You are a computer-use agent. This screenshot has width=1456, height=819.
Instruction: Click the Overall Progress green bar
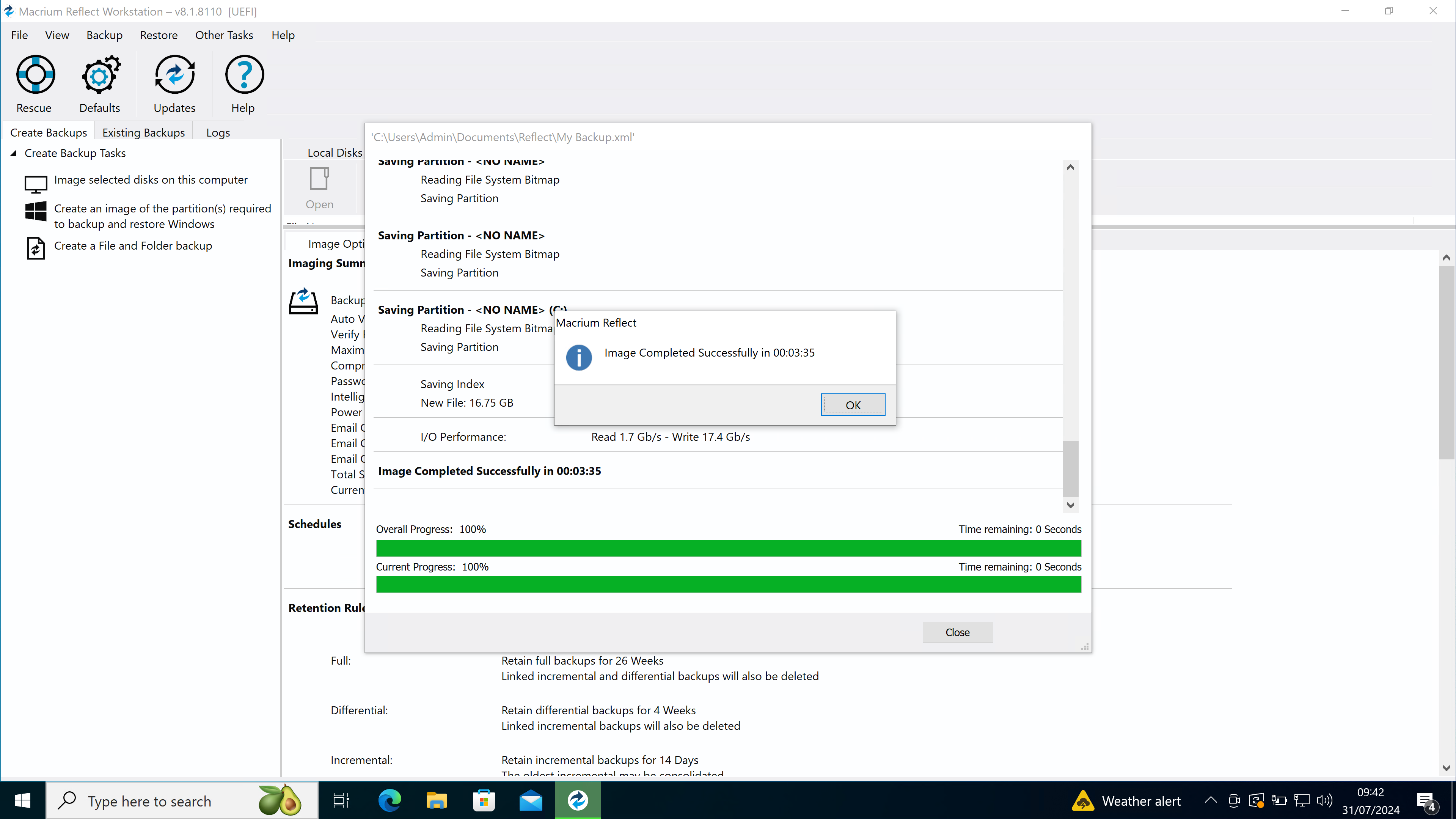pos(728,548)
